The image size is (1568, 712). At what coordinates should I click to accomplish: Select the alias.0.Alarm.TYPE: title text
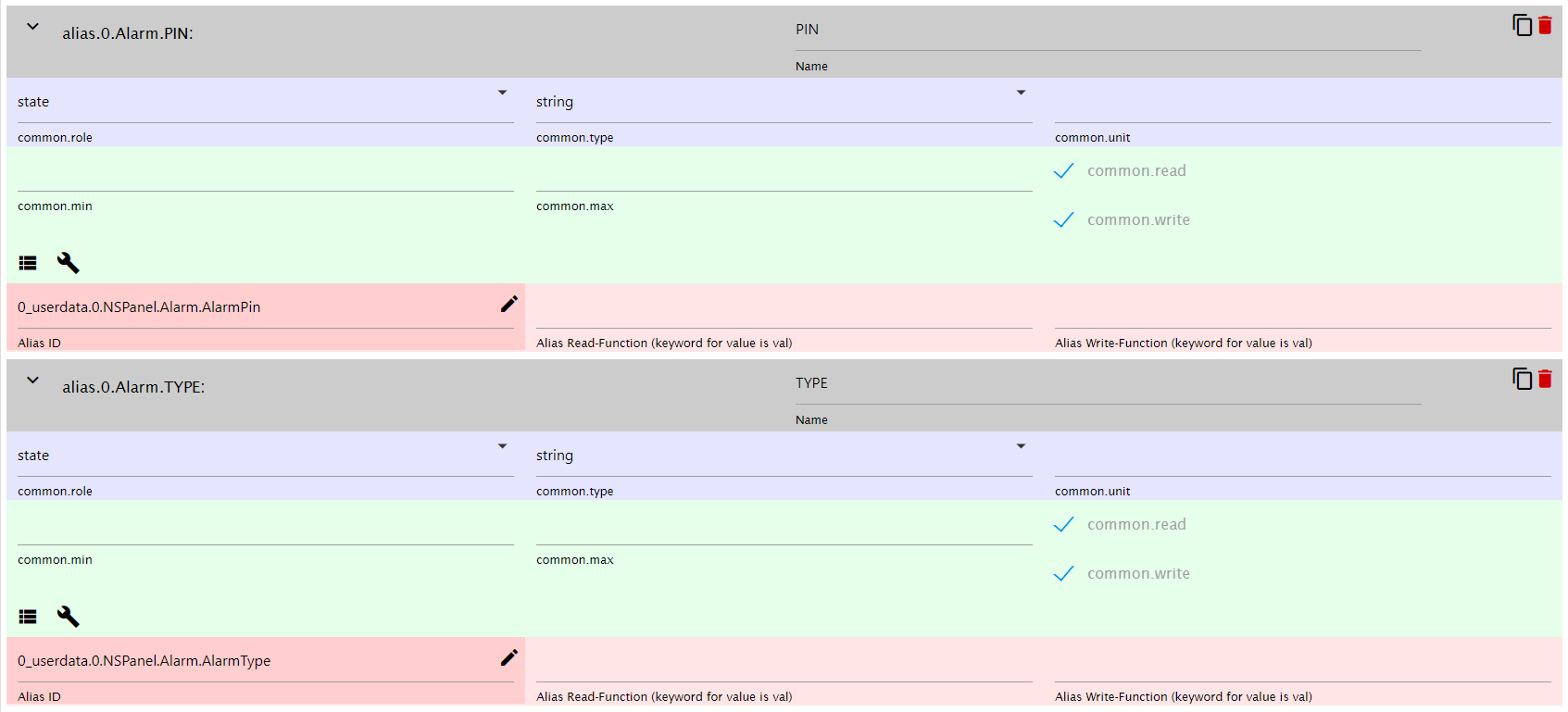pos(133,387)
